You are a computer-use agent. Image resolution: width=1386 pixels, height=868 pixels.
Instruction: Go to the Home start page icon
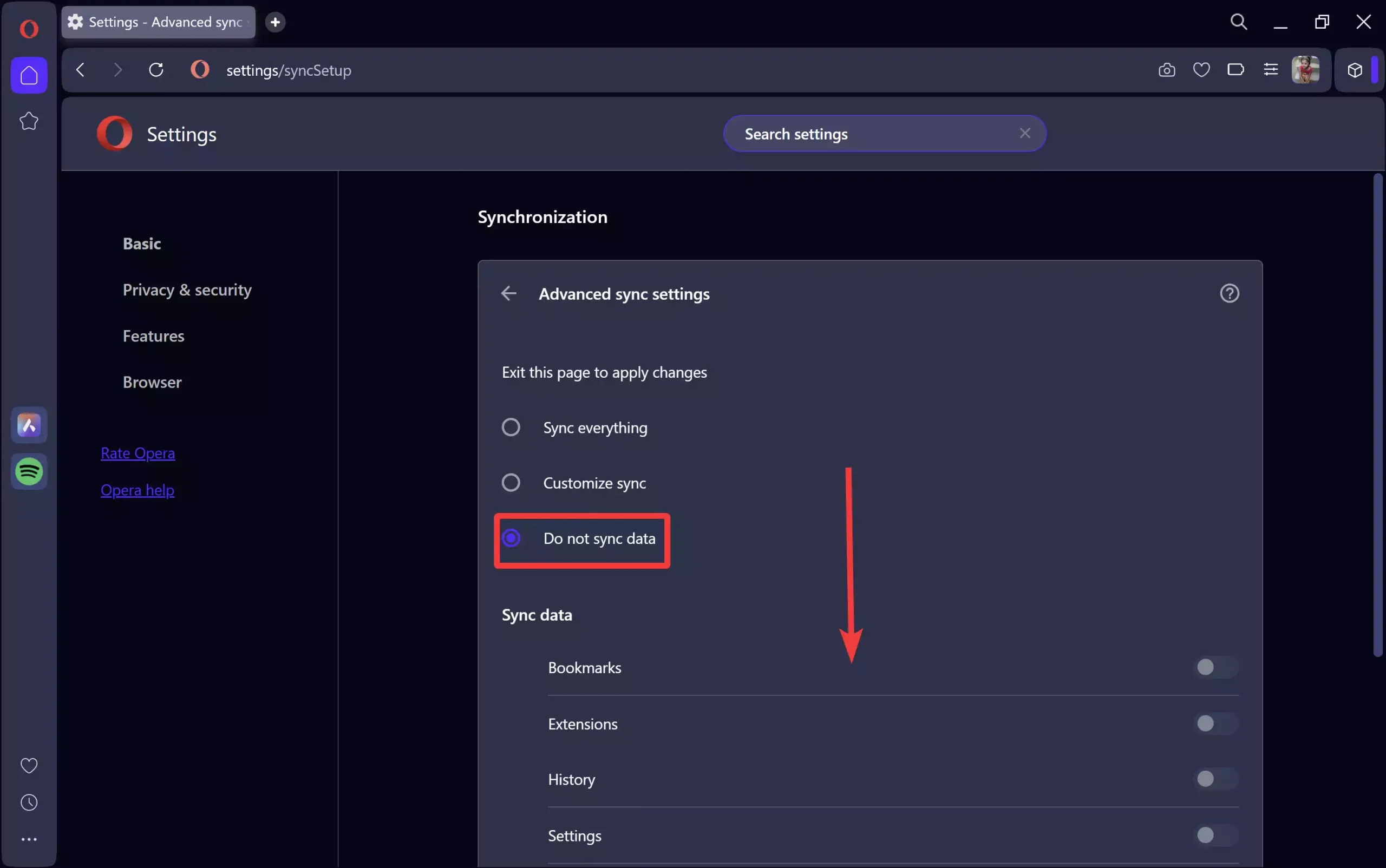29,75
